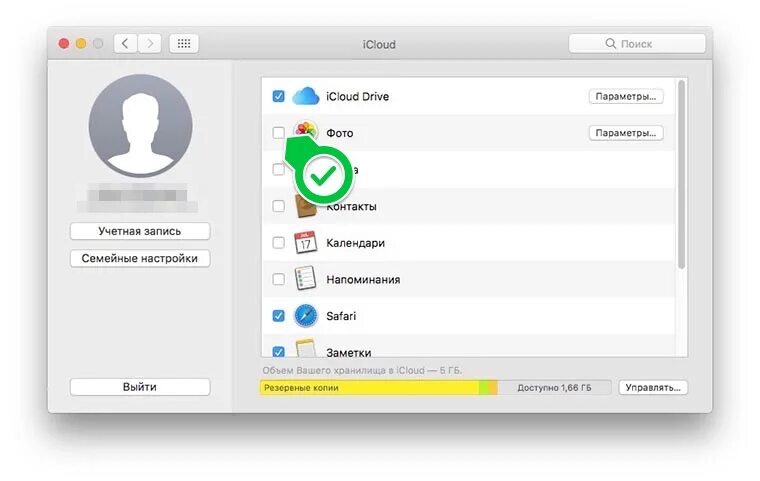Click the services list scrollbar
Screen dimensions: 760x481
[x=681, y=175]
